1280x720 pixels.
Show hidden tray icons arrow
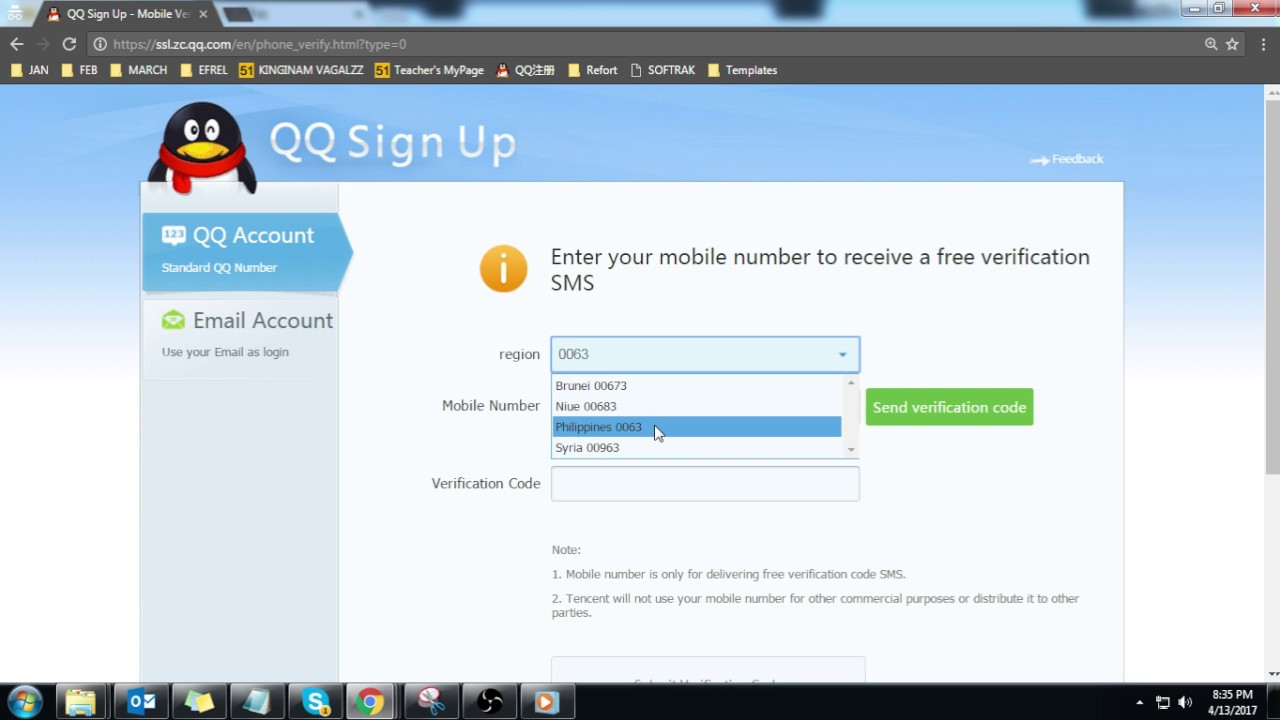[x=1140, y=702]
